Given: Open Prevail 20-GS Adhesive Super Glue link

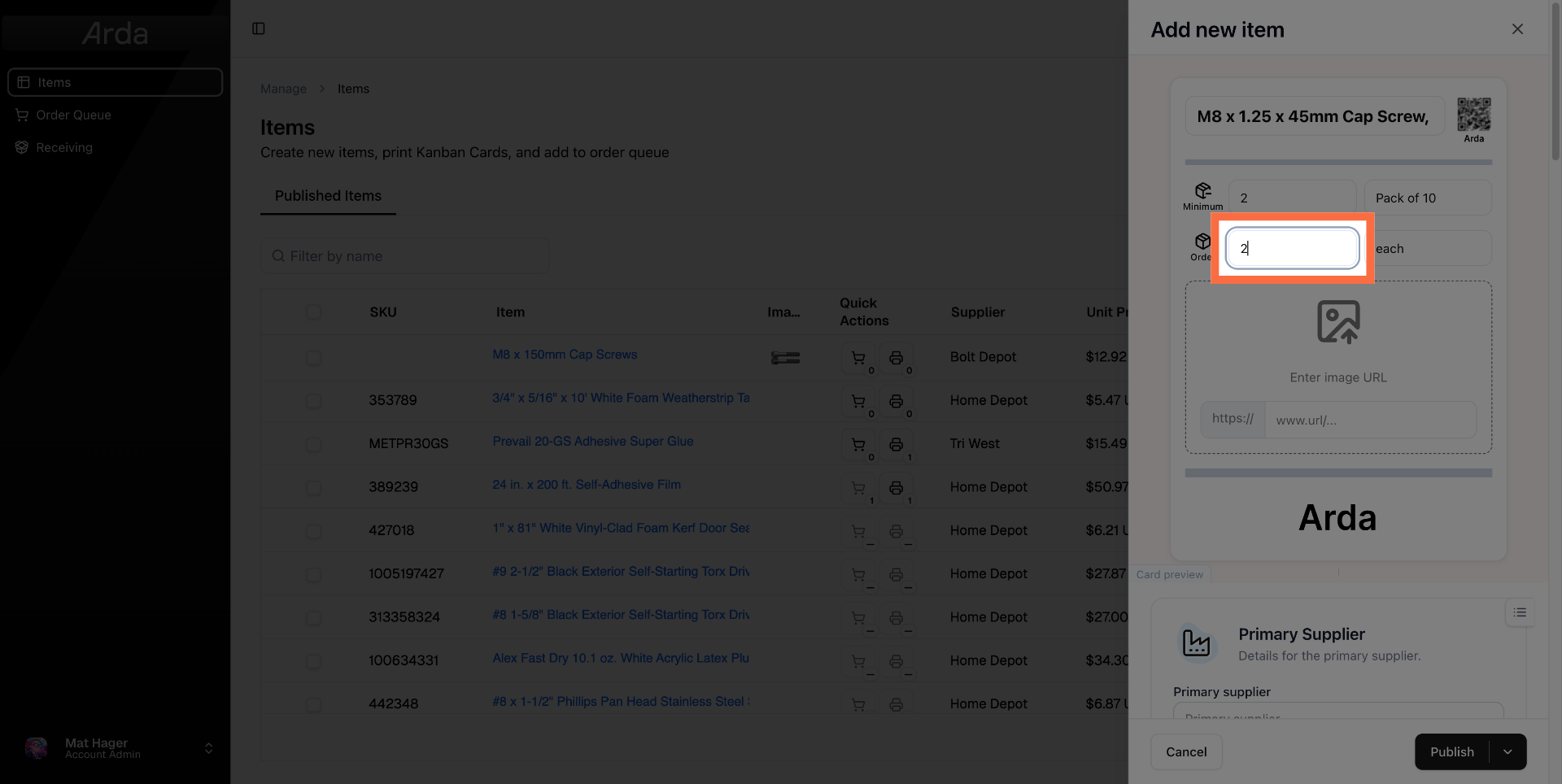Looking at the screenshot, I should [593, 441].
